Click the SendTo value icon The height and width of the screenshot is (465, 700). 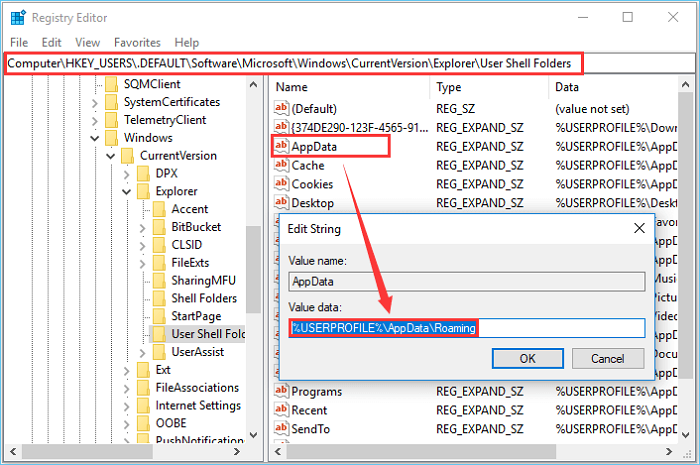coord(281,429)
